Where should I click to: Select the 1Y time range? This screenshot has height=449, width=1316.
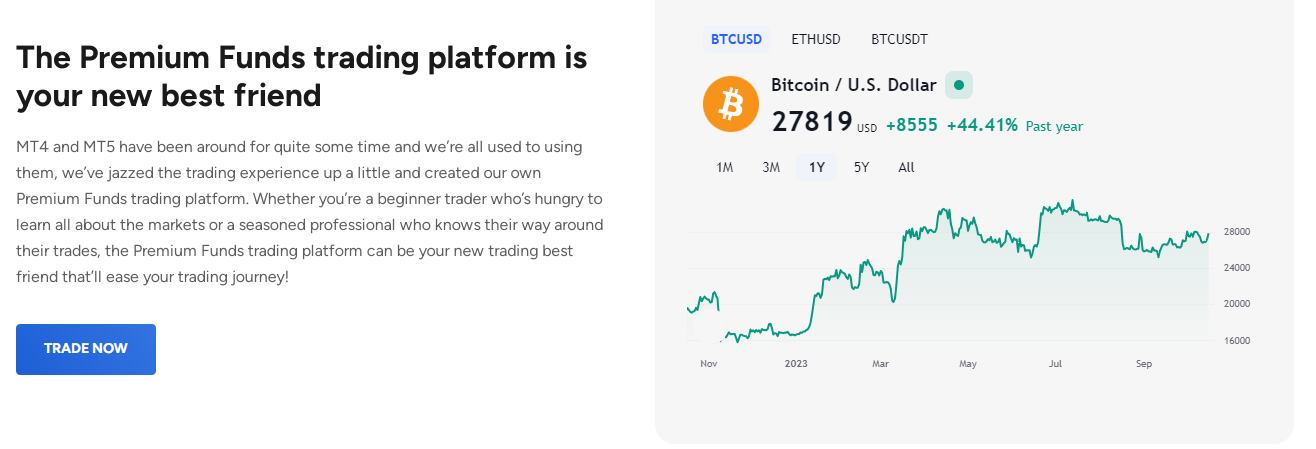click(817, 167)
